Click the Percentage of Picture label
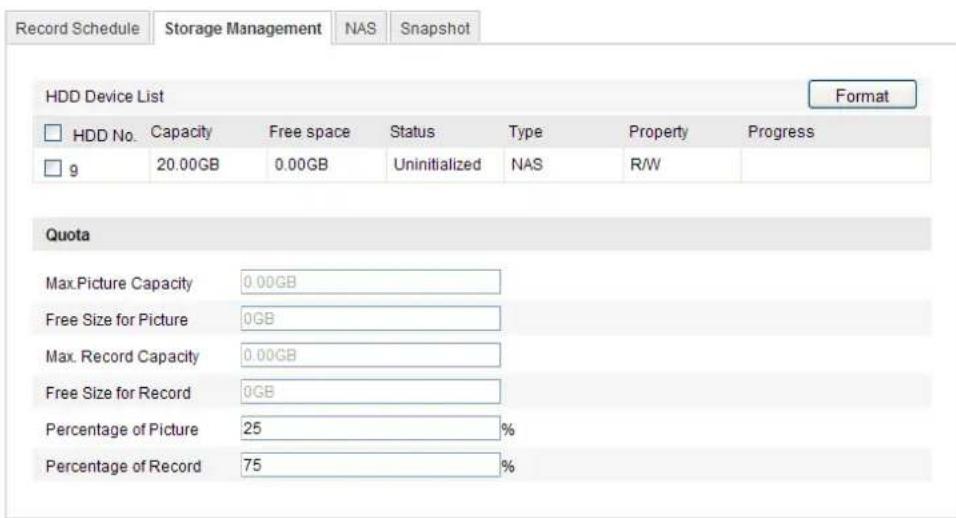This screenshot has height=518, width=956. 122,430
